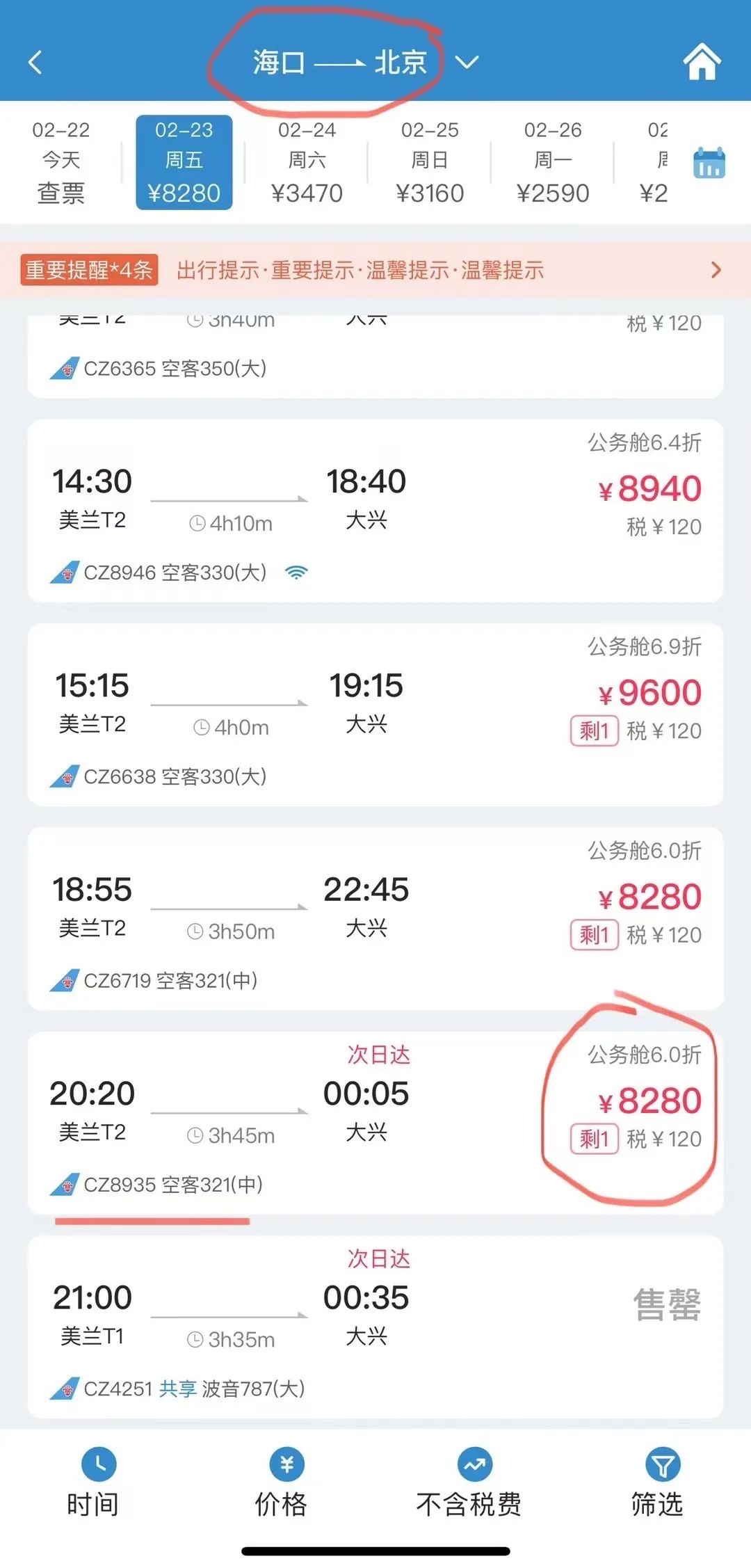
Task: Select the 02-25 Sunday date tab
Action: point(430,162)
